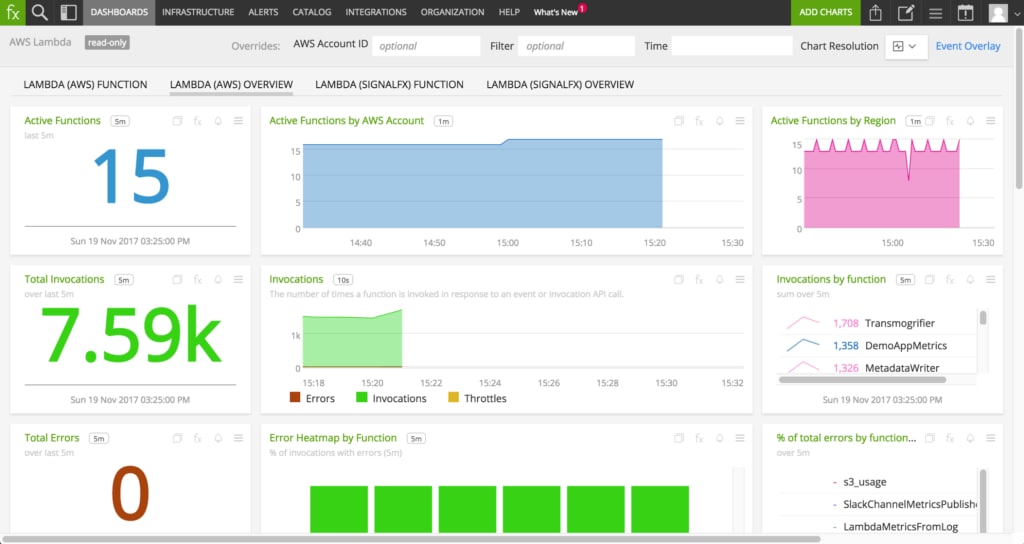Screen dimensions: 1024x544
Task: Open the search magnifier icon
Action: [40, 12]
